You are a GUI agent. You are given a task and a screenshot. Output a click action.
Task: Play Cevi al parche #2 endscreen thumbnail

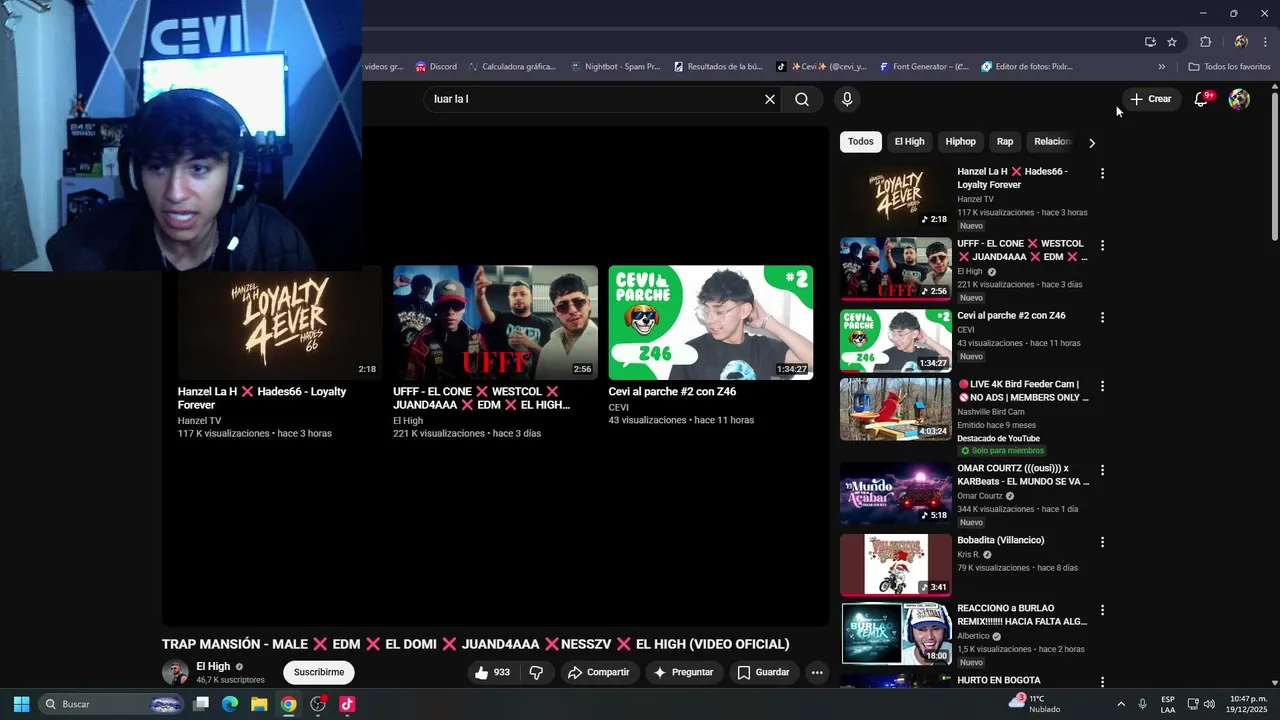click(x=711, y=322)
